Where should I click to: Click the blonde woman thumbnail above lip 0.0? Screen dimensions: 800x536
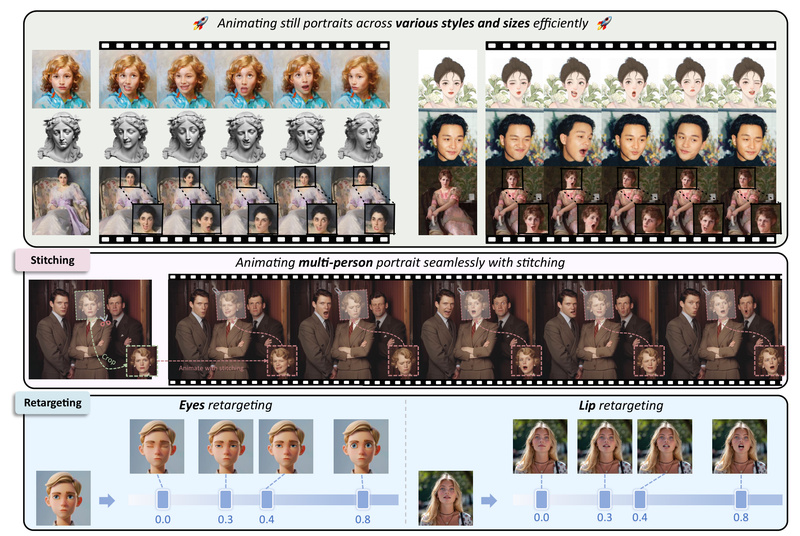(x=540, y=446)
